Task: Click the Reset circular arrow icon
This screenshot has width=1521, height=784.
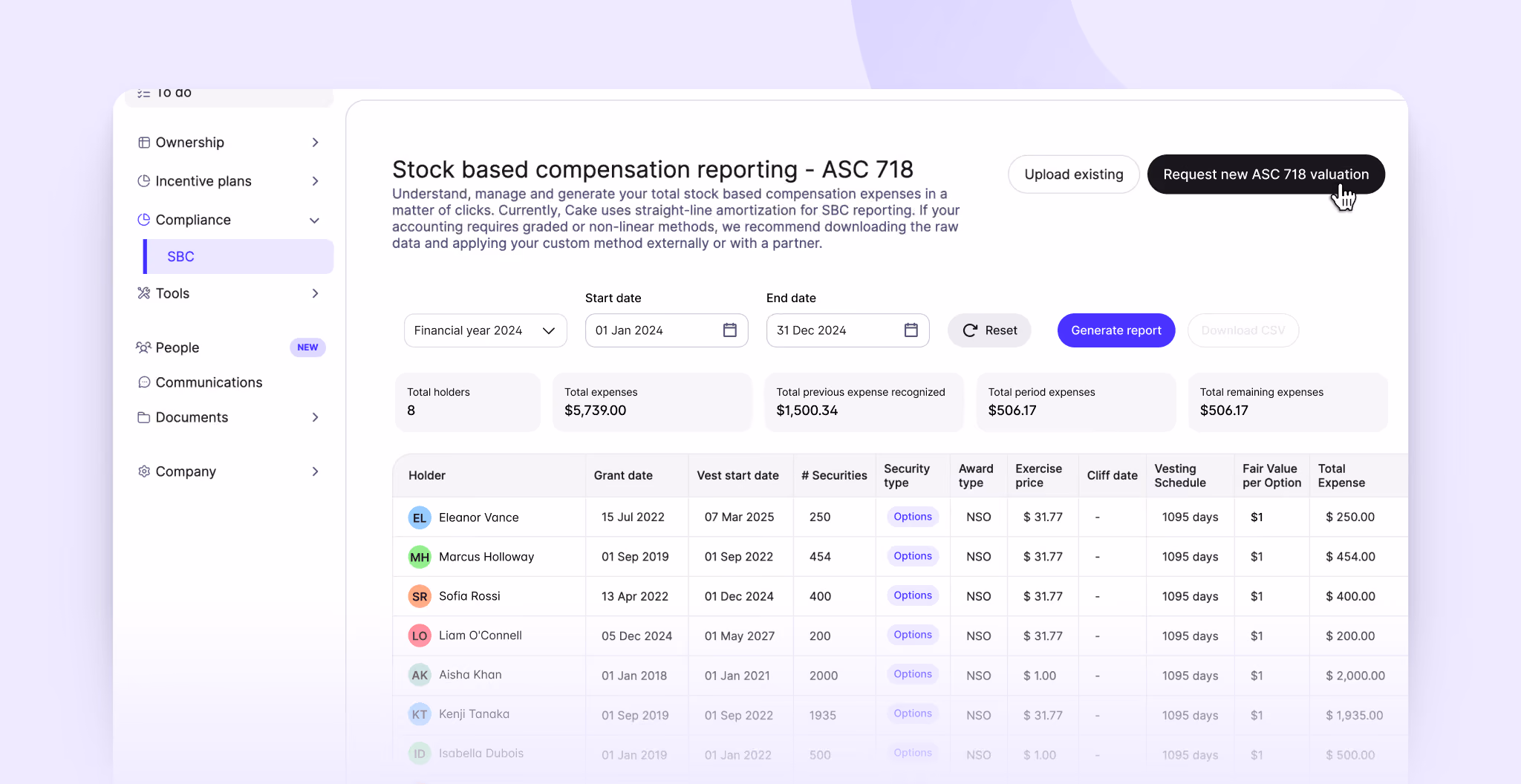Action: 970,330
